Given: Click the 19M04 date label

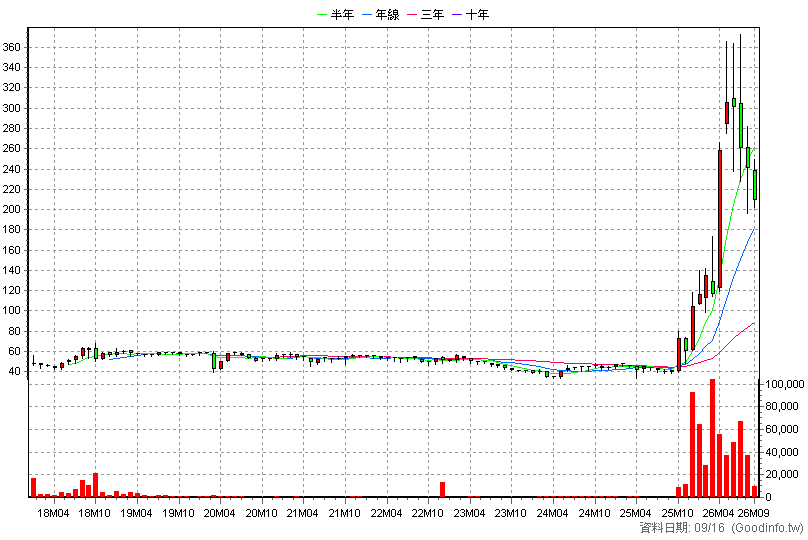Looking at the screenshot, I should click(x=137, y=513).
